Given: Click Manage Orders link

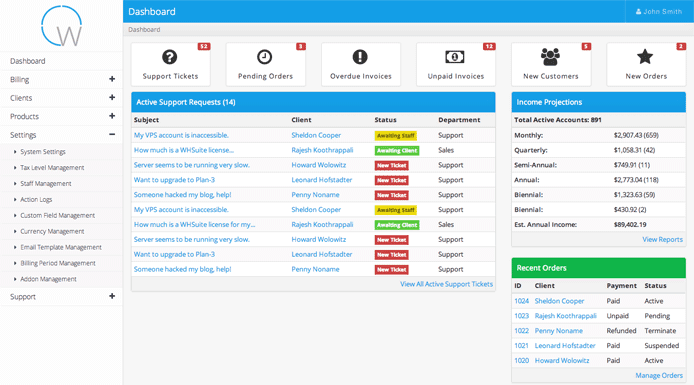Looking at the screenshot, I should (x=659, y=375).
